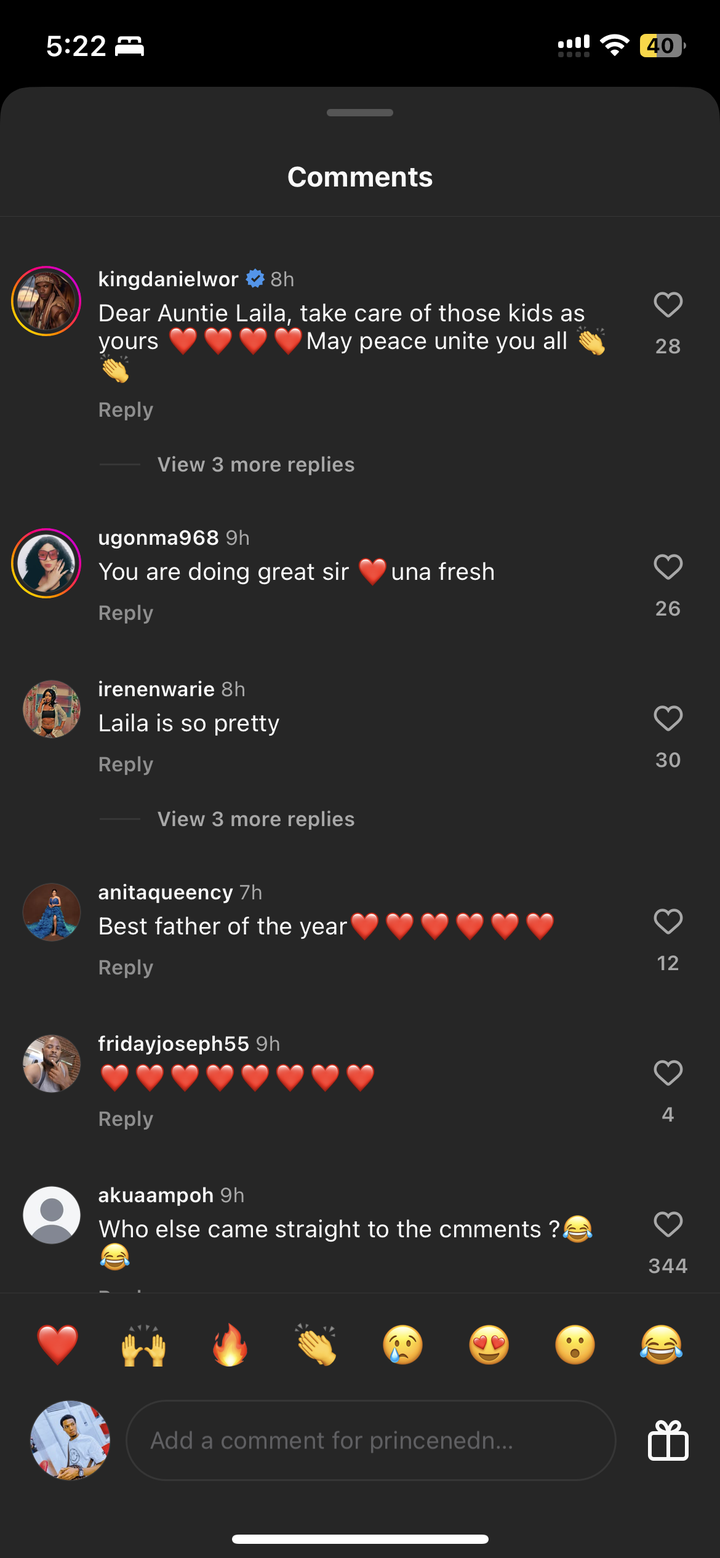Insert the fire emoji

(230, 1345)
